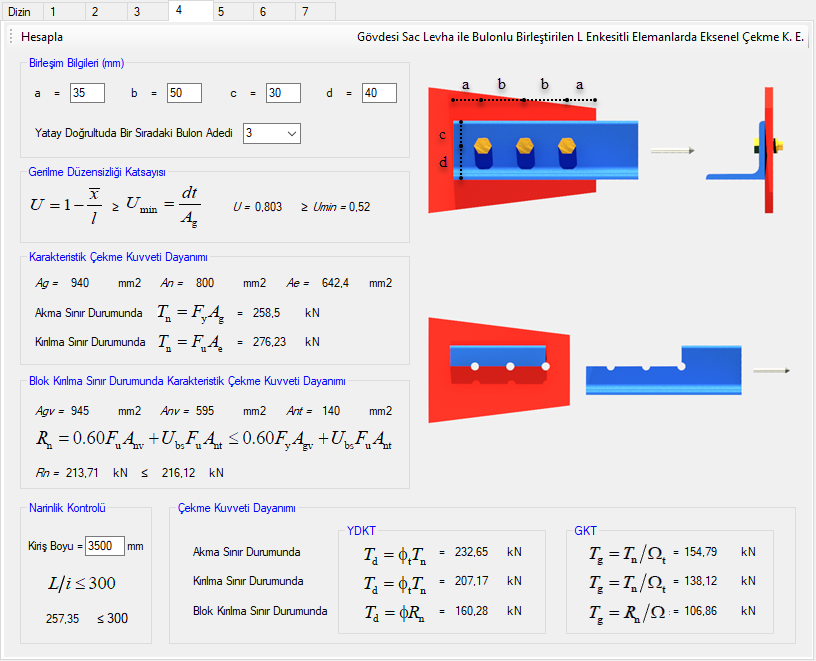Image resolution: width=816 pixels, height=661 pixels.
Task: Click the input field for c
Action: click(x=283, y=93)
